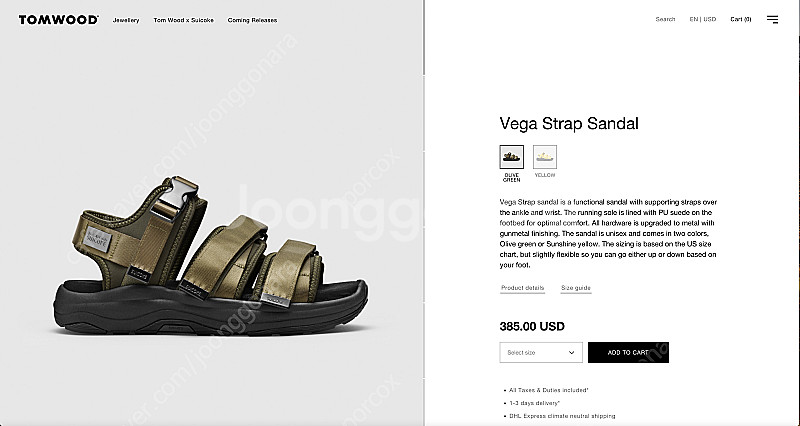Go to Coming Releases
The width and height of the screenshot is (800, 426).
point(253,20)
